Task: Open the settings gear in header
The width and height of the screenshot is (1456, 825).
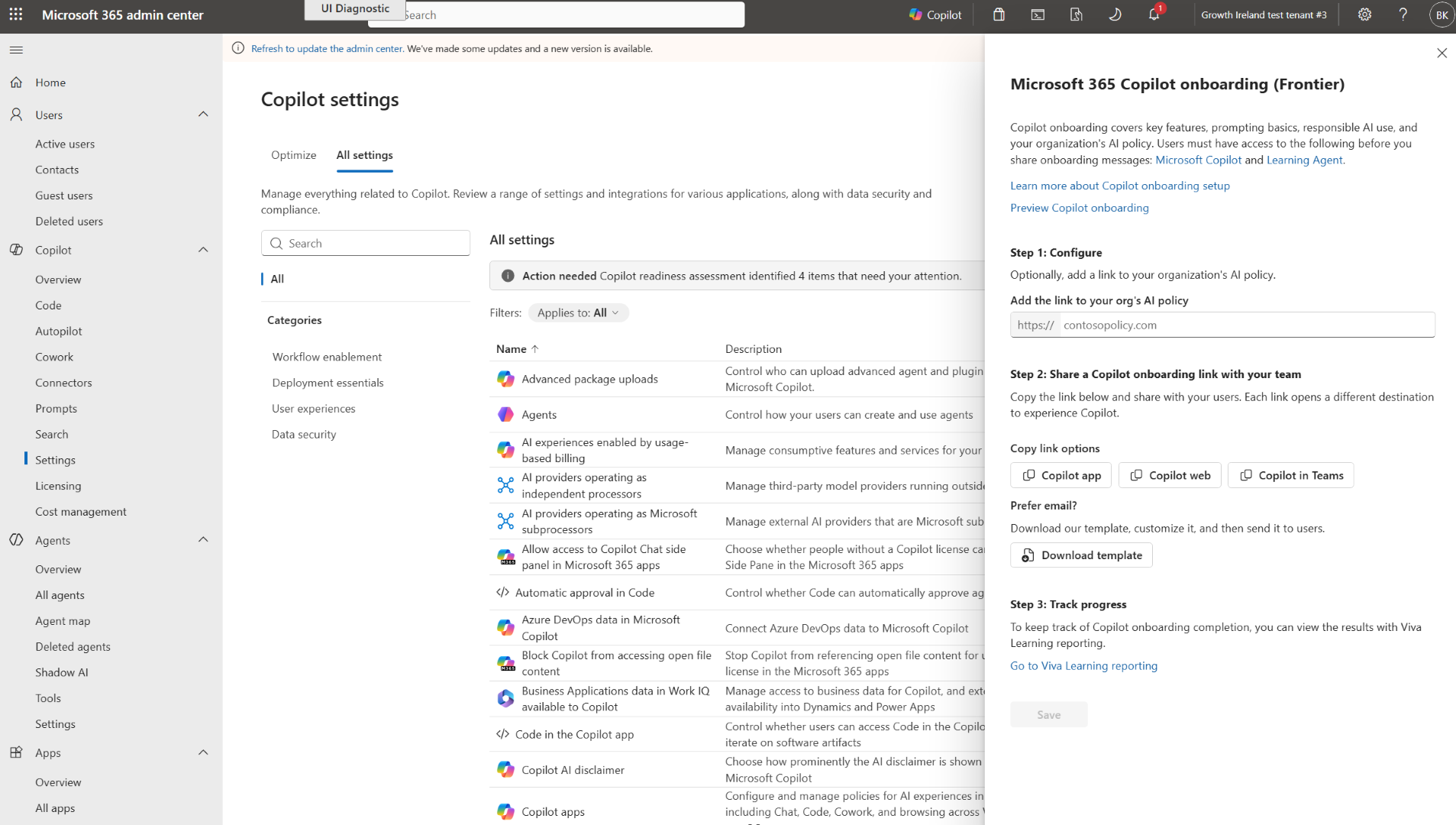Action: coord(1364,15)
